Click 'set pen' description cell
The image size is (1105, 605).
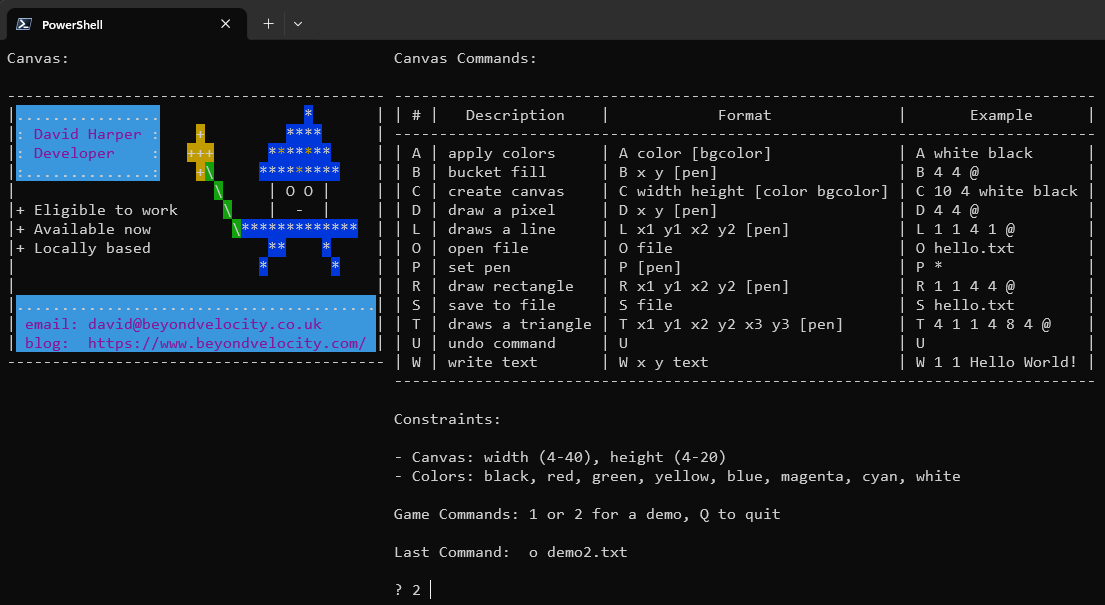click(x=479, y=267)
